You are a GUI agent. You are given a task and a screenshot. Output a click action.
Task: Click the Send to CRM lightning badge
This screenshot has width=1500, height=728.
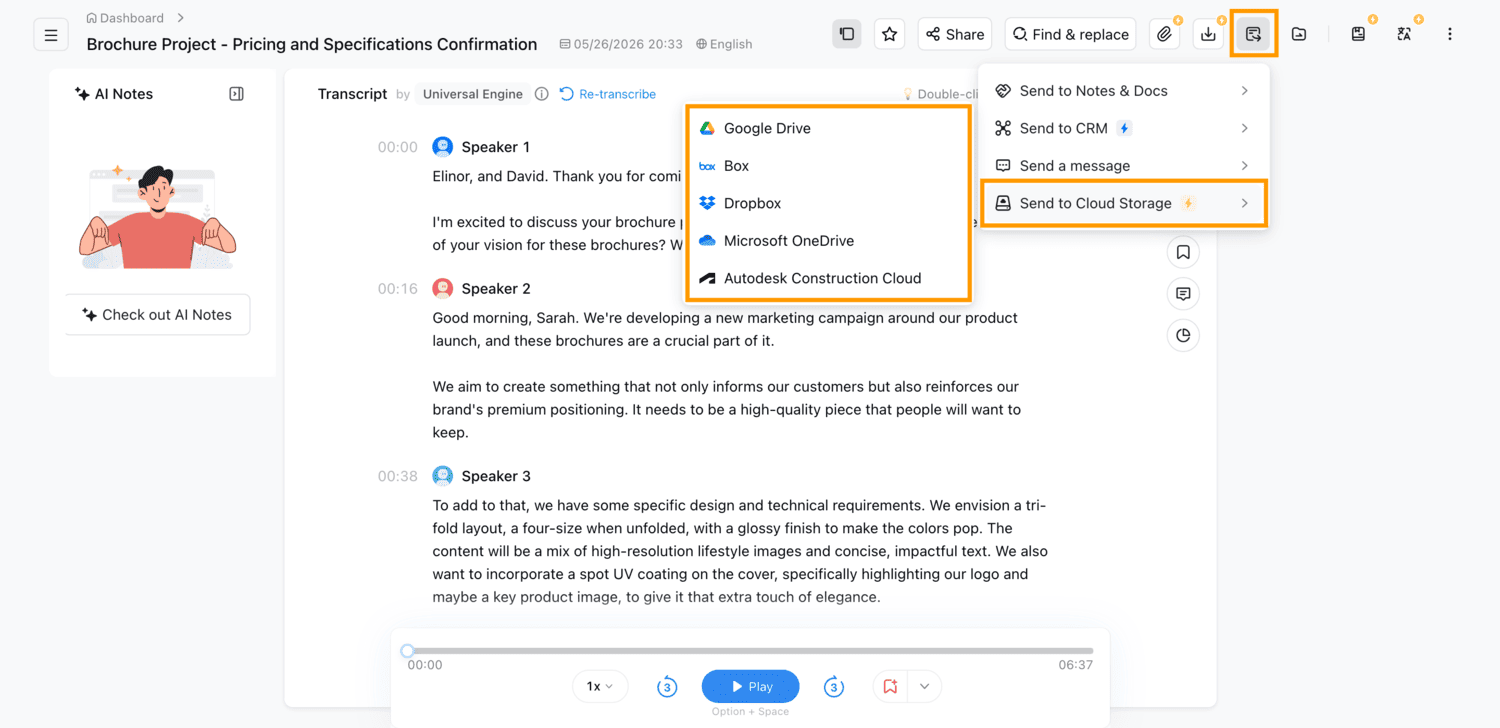1125,128
